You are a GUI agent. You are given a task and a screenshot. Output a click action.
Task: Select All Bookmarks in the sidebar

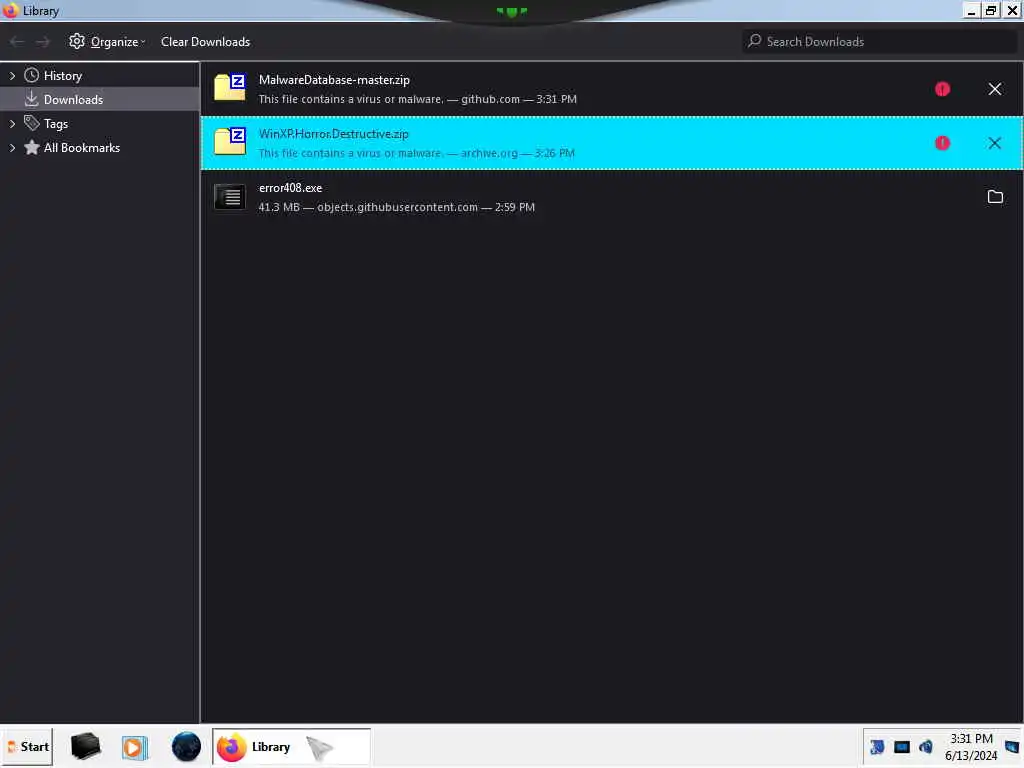point(82,148)
